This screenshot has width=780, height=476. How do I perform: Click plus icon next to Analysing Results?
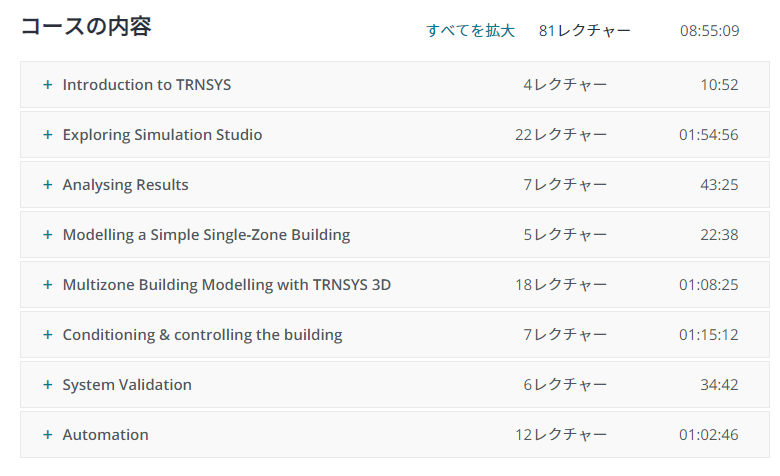(x=48, y=185)
